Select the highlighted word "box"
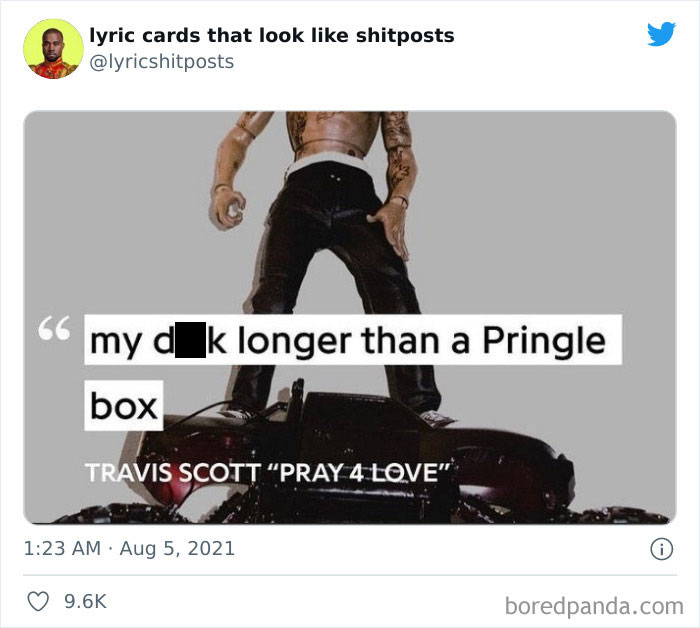This screenshot has height=628, width=700. [x=124, y=406]
